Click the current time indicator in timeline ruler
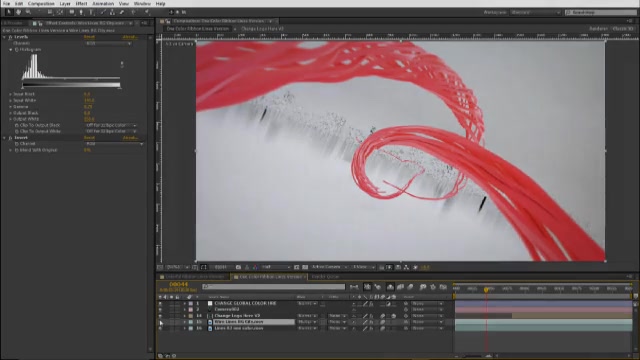This screenshot has width=640, height=360. tap(486, 289)
